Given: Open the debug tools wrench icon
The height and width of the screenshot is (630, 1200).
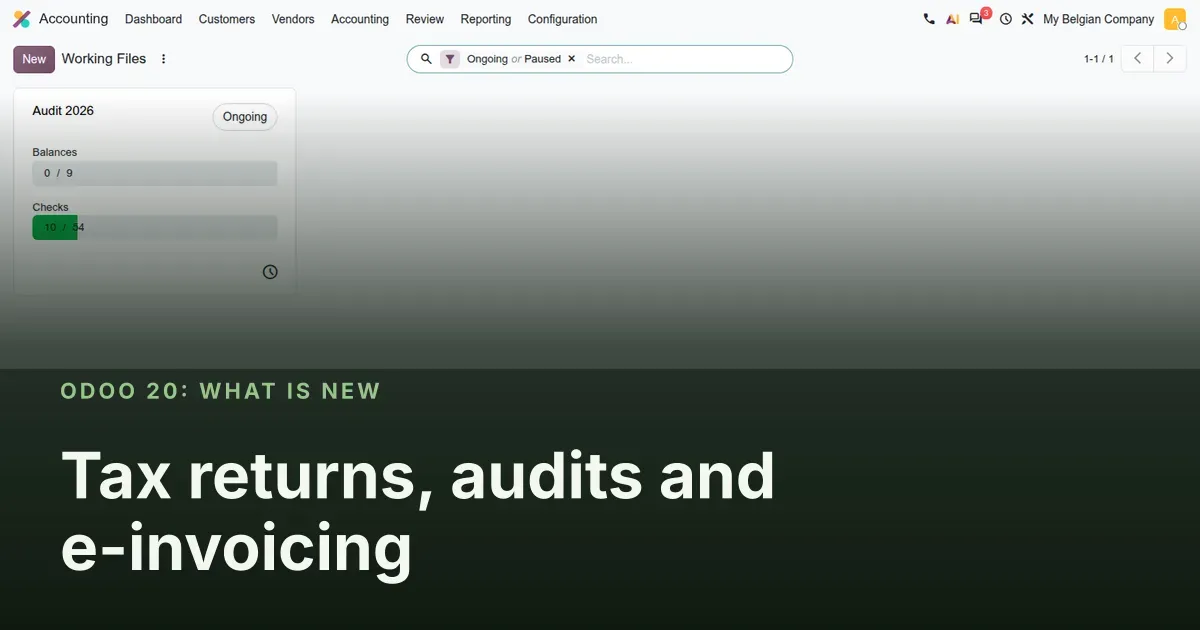Looking at the screenshot, I should (x=1027, y=19).
